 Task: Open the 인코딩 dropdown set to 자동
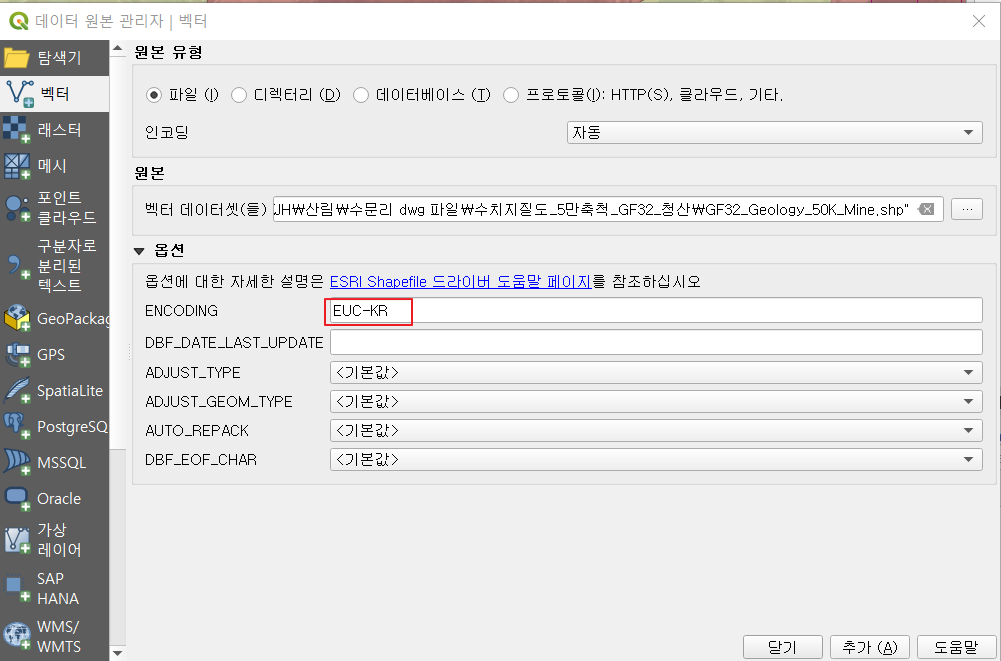(774, 132)
